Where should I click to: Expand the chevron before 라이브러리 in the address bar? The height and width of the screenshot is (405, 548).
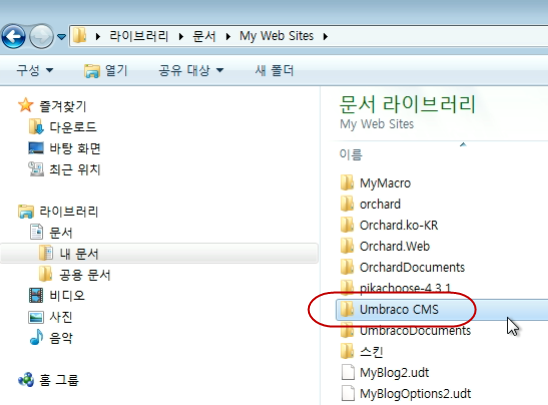coord(98,36)
